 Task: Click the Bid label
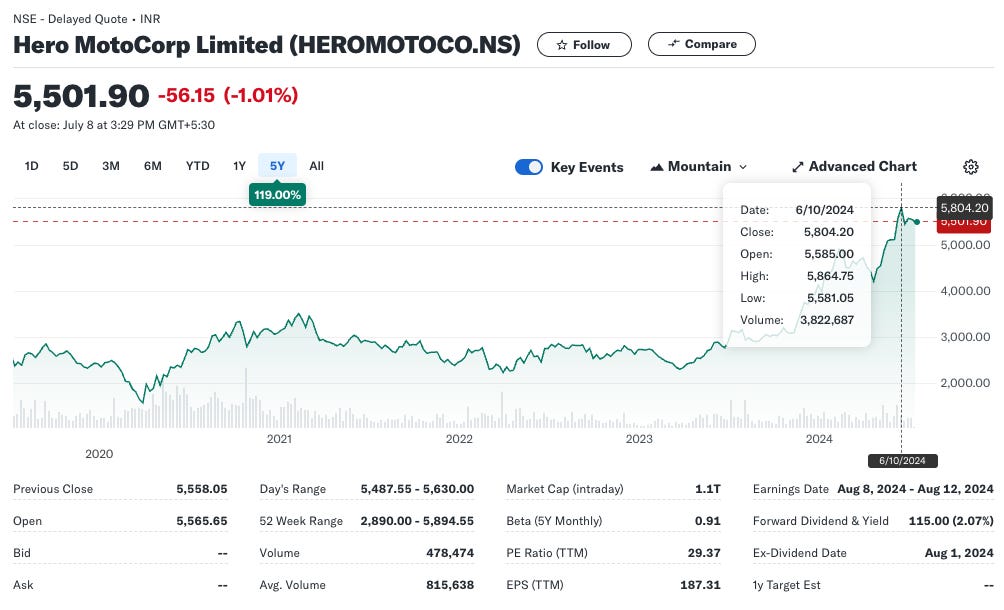(22, 553)
